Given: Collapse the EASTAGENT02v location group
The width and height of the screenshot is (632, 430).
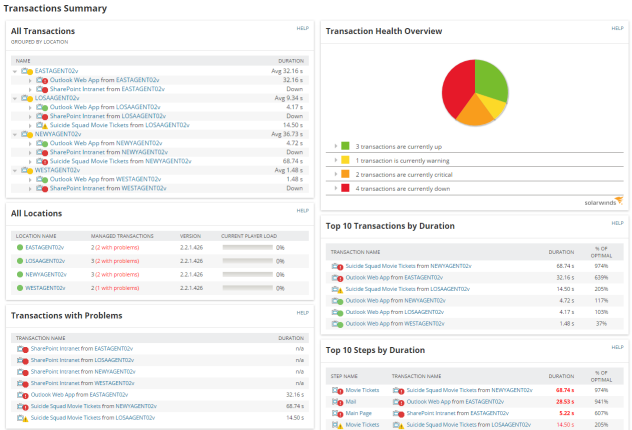Looking at the screenshot, I should [15, 71].
